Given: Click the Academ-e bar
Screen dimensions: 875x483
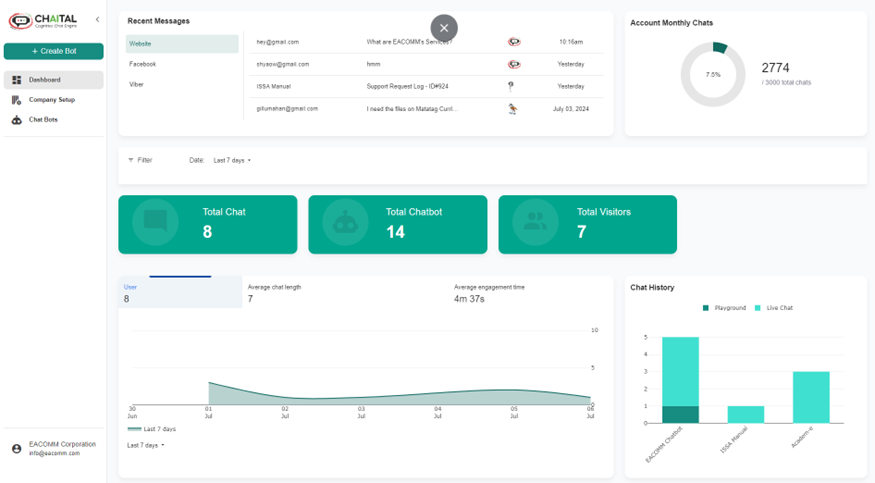Looking at the screenshot, I should pos(811,397).
